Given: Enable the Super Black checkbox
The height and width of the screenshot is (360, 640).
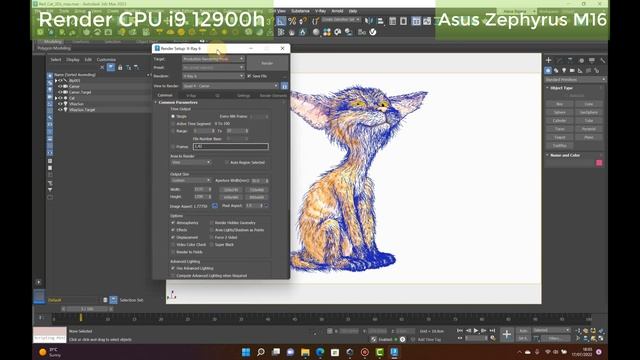Looking at the screenshot, I should (x=212, y=244).
